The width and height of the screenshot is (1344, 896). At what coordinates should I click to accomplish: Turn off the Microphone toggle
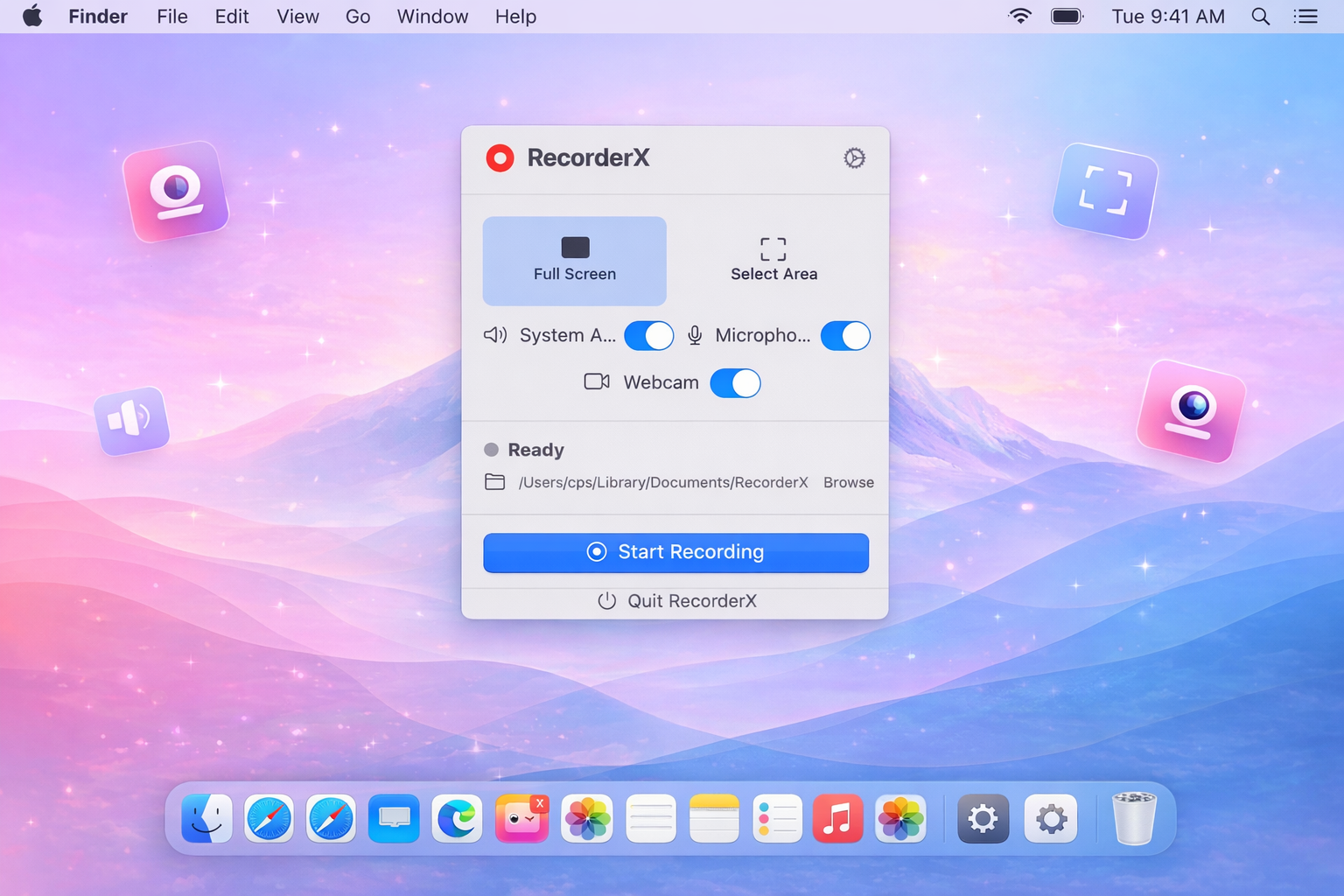pyautogui.click(x=844, y=335)
